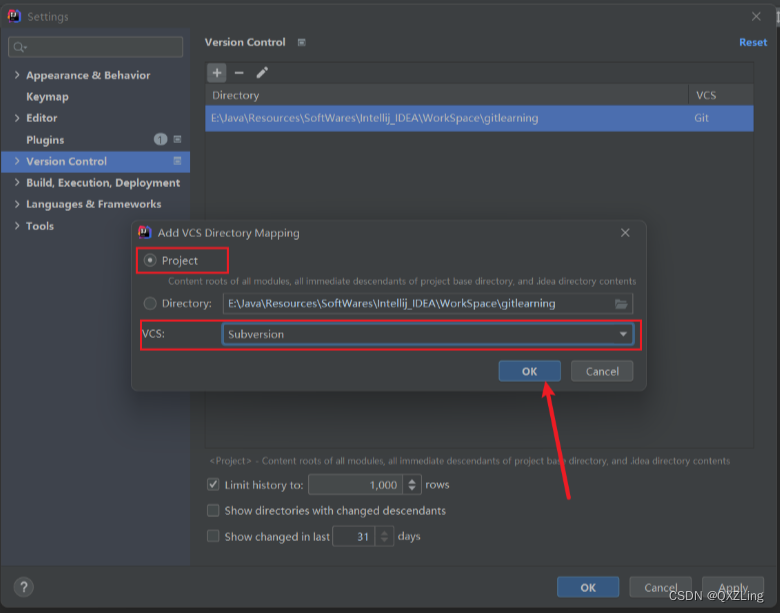Open Keymap settings page

(x=47, y=97)
